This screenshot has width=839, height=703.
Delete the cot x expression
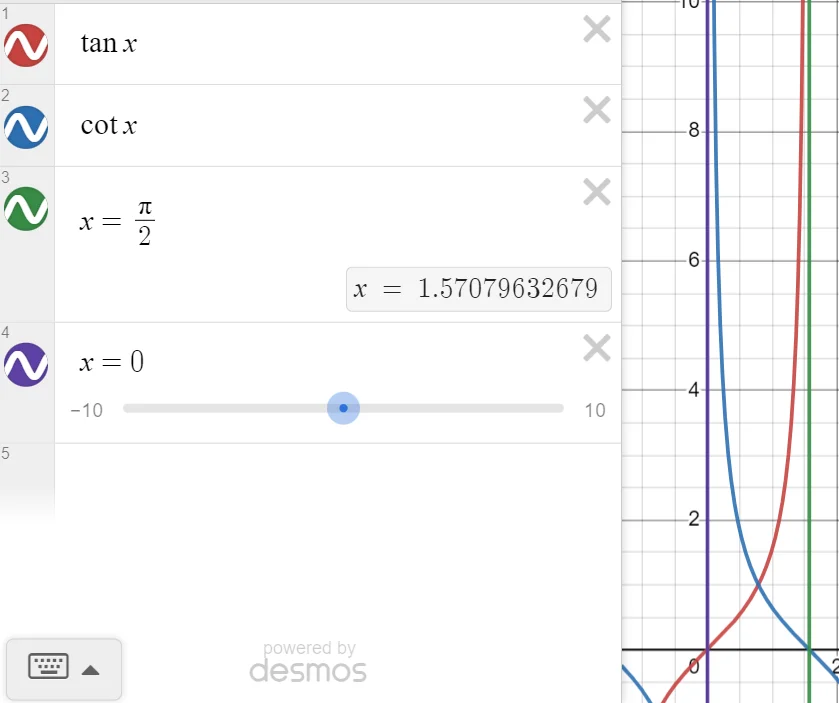pyautogui.click(x=597, y=110)
